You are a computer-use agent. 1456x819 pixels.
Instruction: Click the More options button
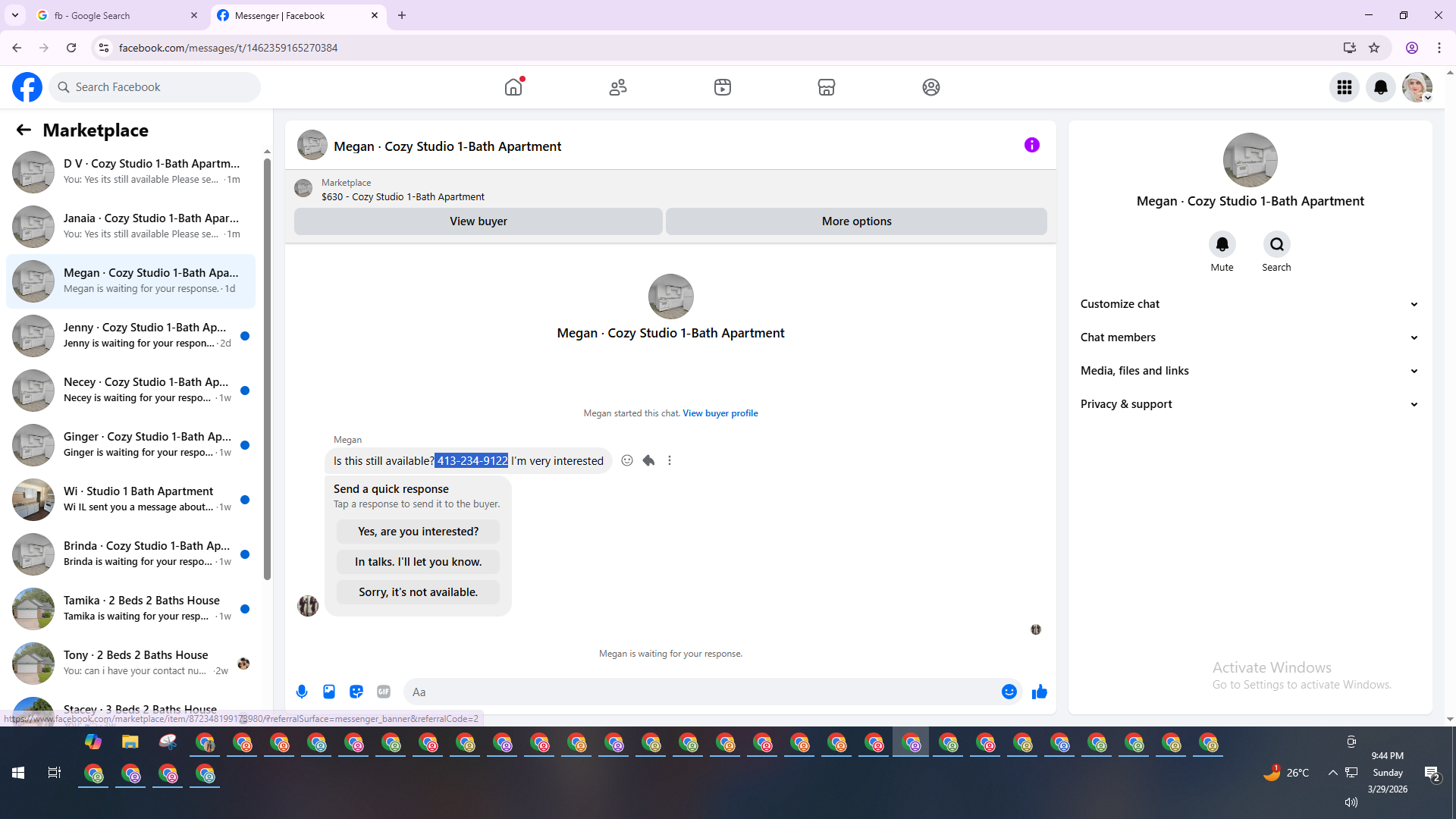(x=857, y=221)
